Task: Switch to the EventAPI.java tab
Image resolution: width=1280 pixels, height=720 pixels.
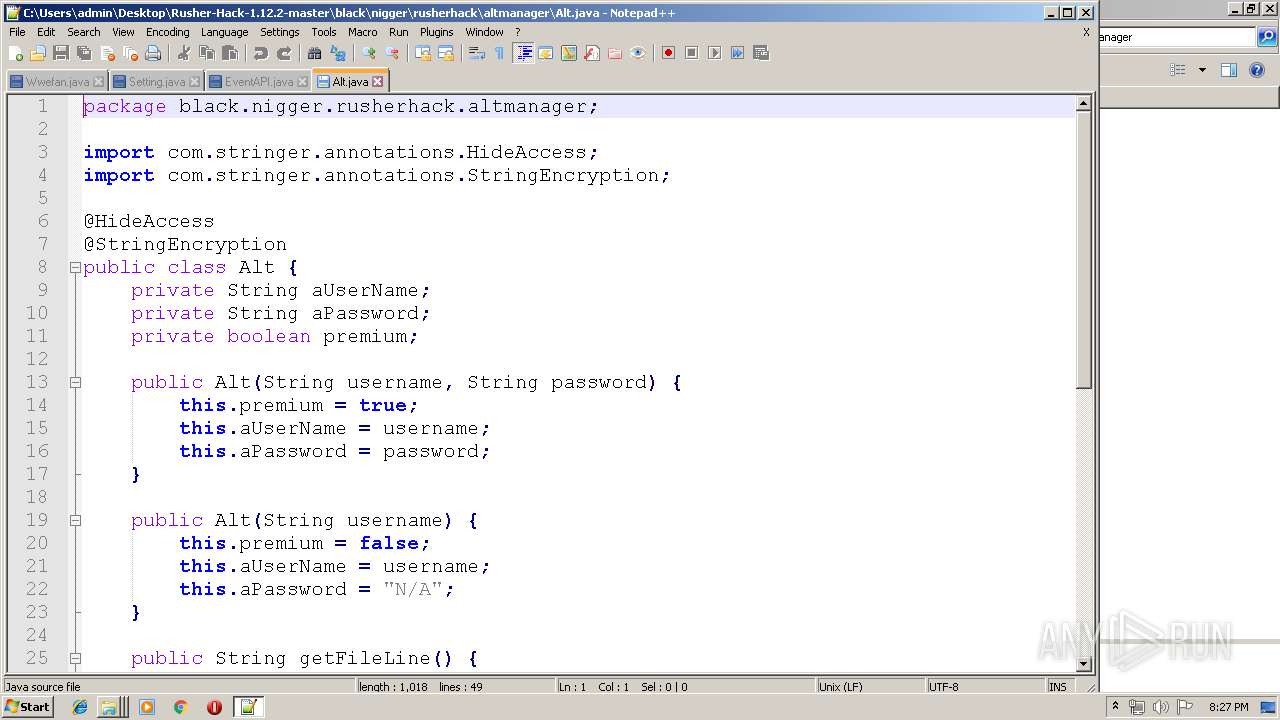Action: coord(259,82)
